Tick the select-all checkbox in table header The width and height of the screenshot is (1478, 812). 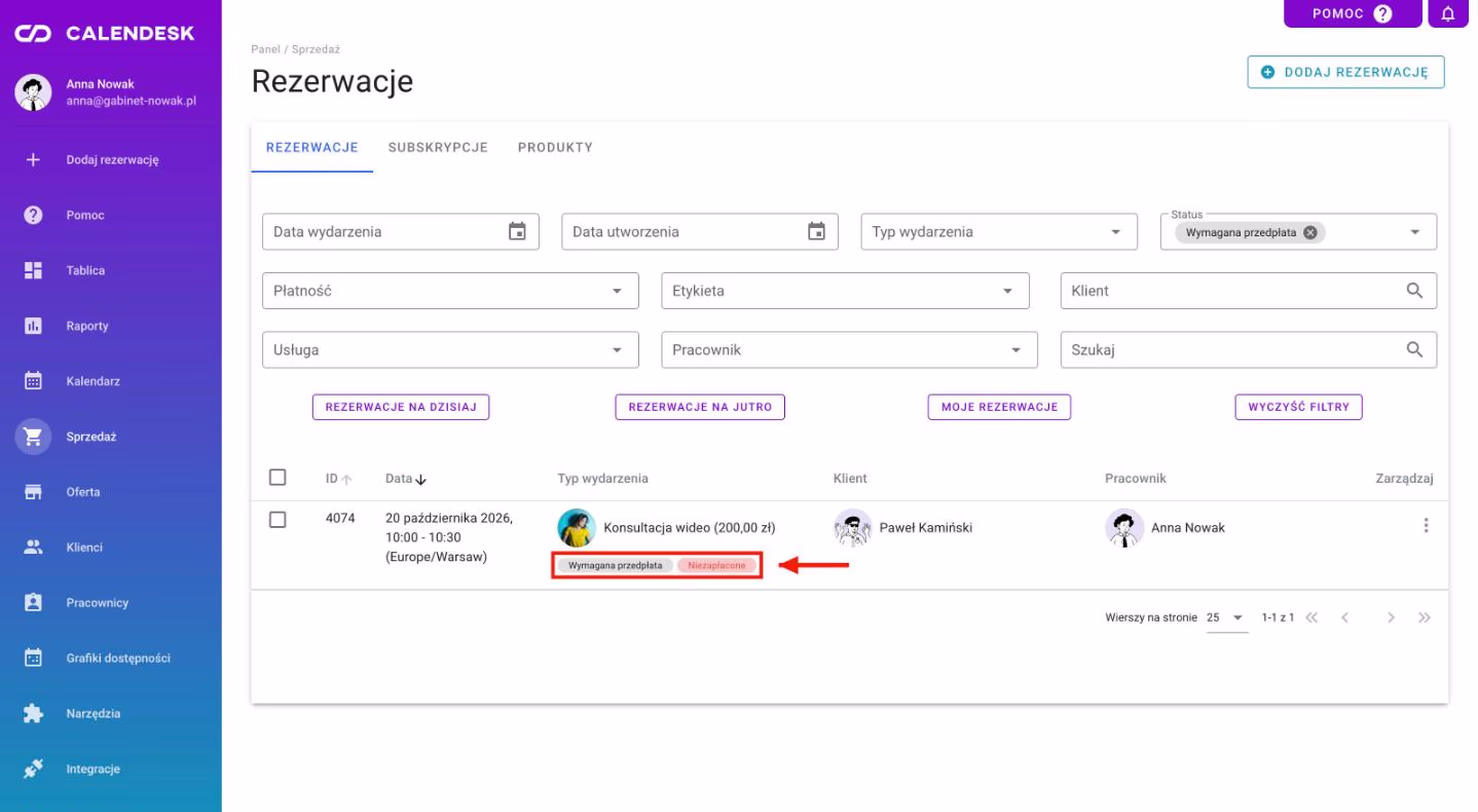pyautogui.click(x=278, y=478)
